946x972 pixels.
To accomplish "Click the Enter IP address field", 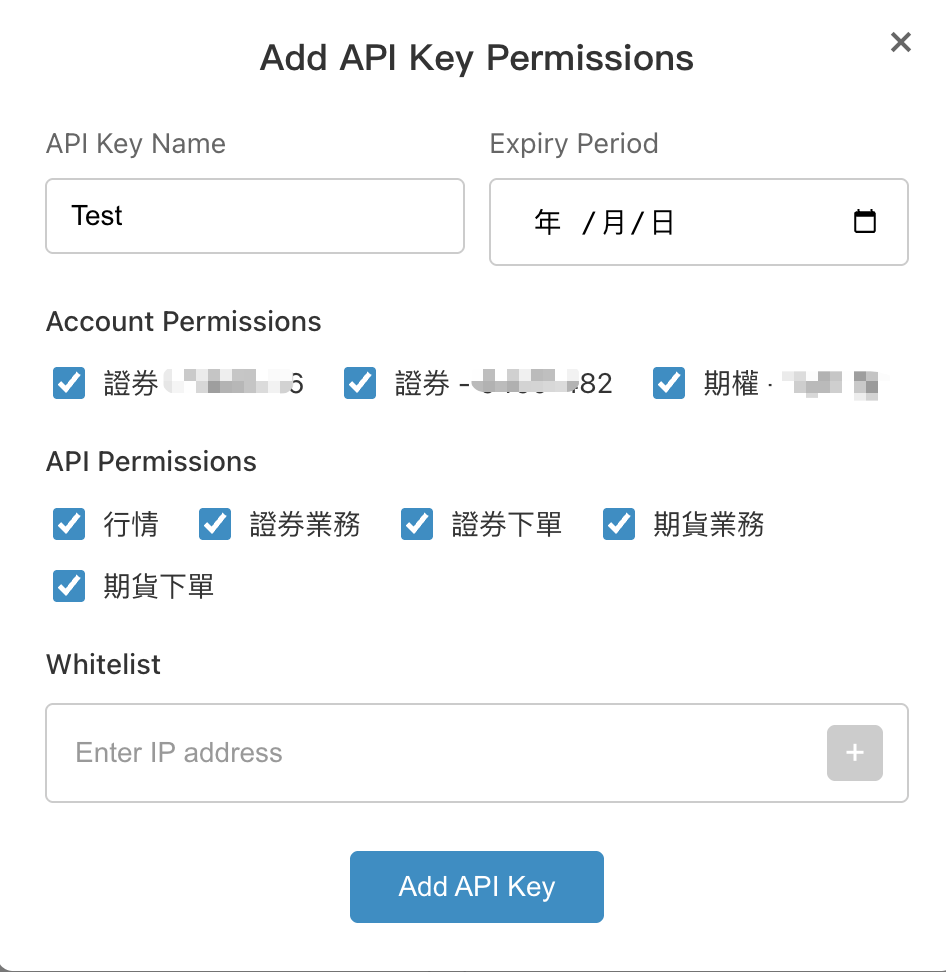I will tap(300, 753).
